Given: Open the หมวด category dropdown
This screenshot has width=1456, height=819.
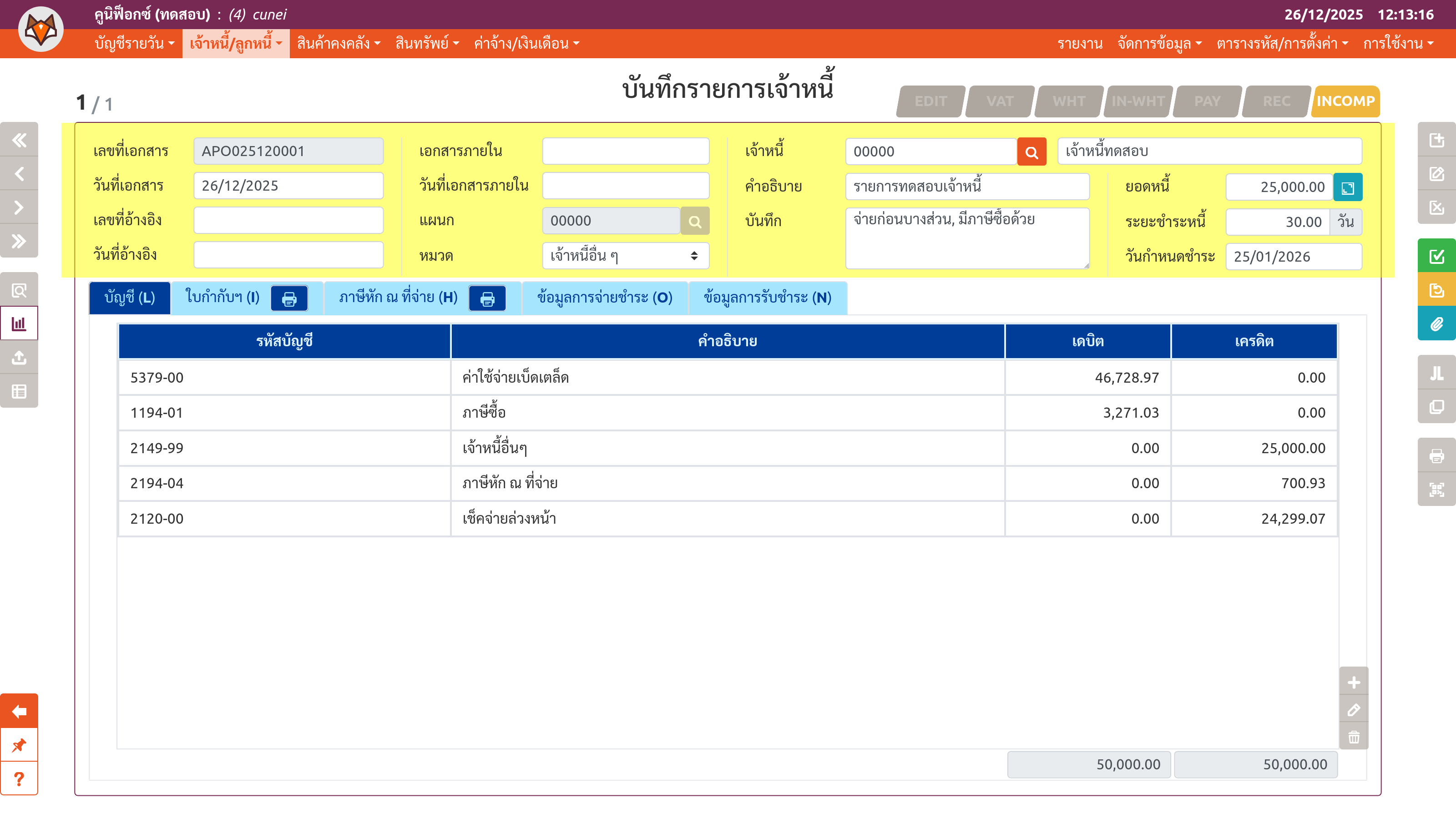Looking at the screenshot, I should [625, 256].
